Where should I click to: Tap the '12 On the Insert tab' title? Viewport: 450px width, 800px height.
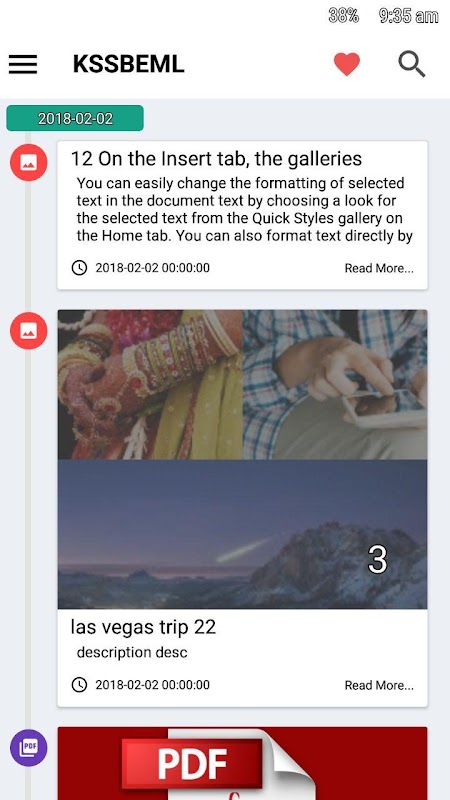click(216, 159)
